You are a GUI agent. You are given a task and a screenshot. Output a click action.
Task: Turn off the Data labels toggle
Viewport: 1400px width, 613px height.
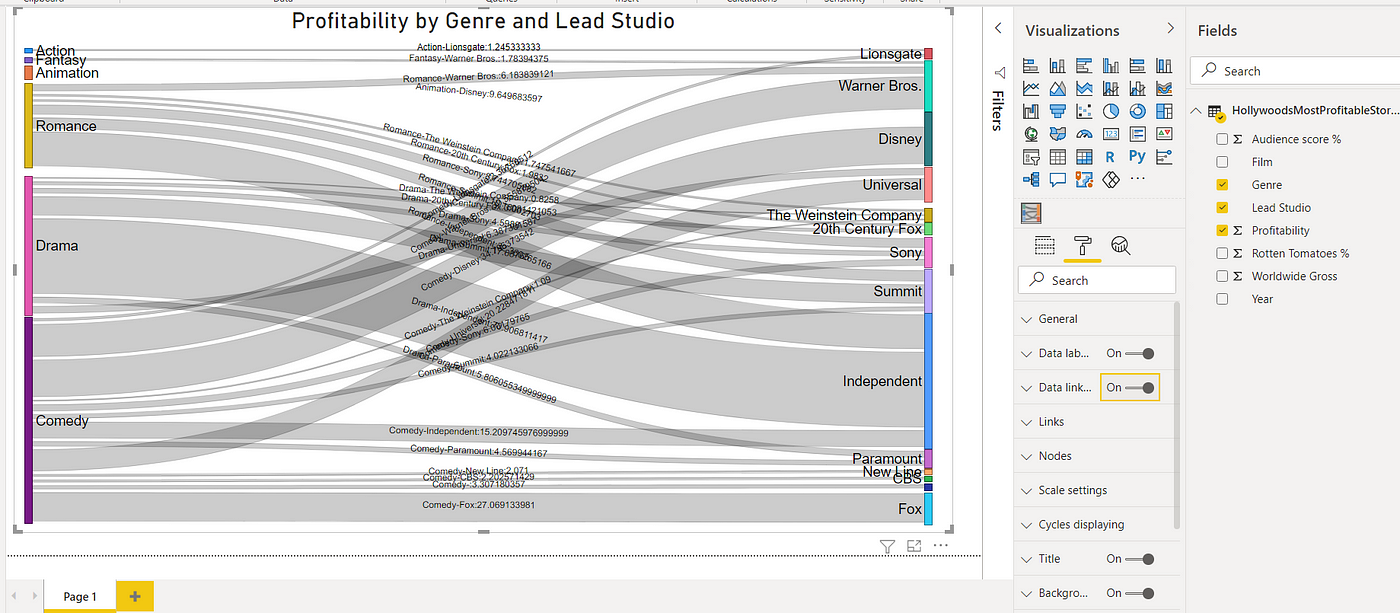tap(1140, 353)
